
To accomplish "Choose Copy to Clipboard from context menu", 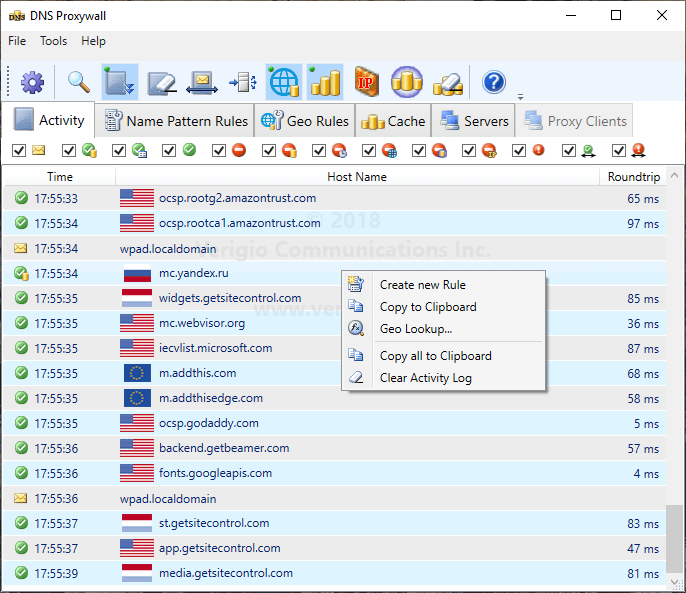I will (443, 307).
